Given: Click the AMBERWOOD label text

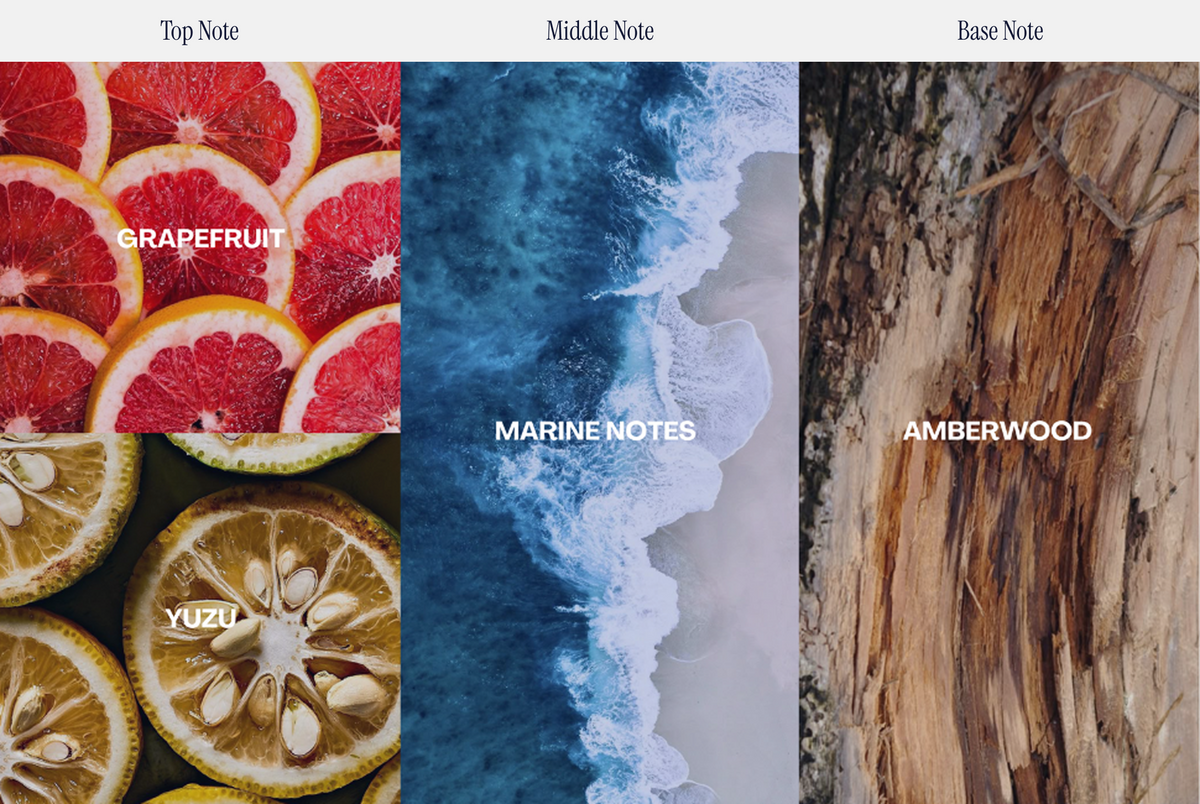Looking at the screenshot, I should coord(997,431).
